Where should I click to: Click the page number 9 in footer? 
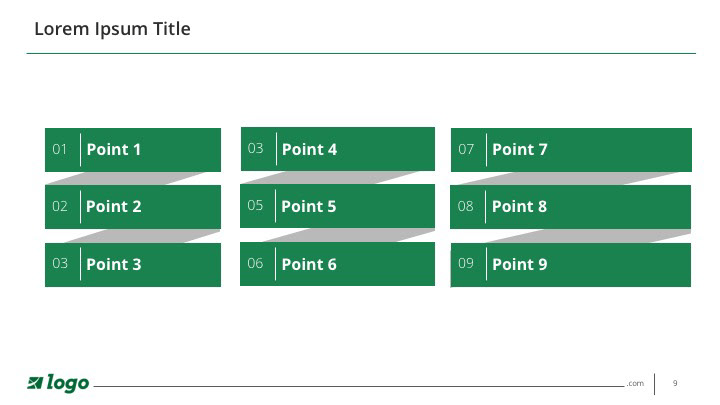tap(675, 383)
